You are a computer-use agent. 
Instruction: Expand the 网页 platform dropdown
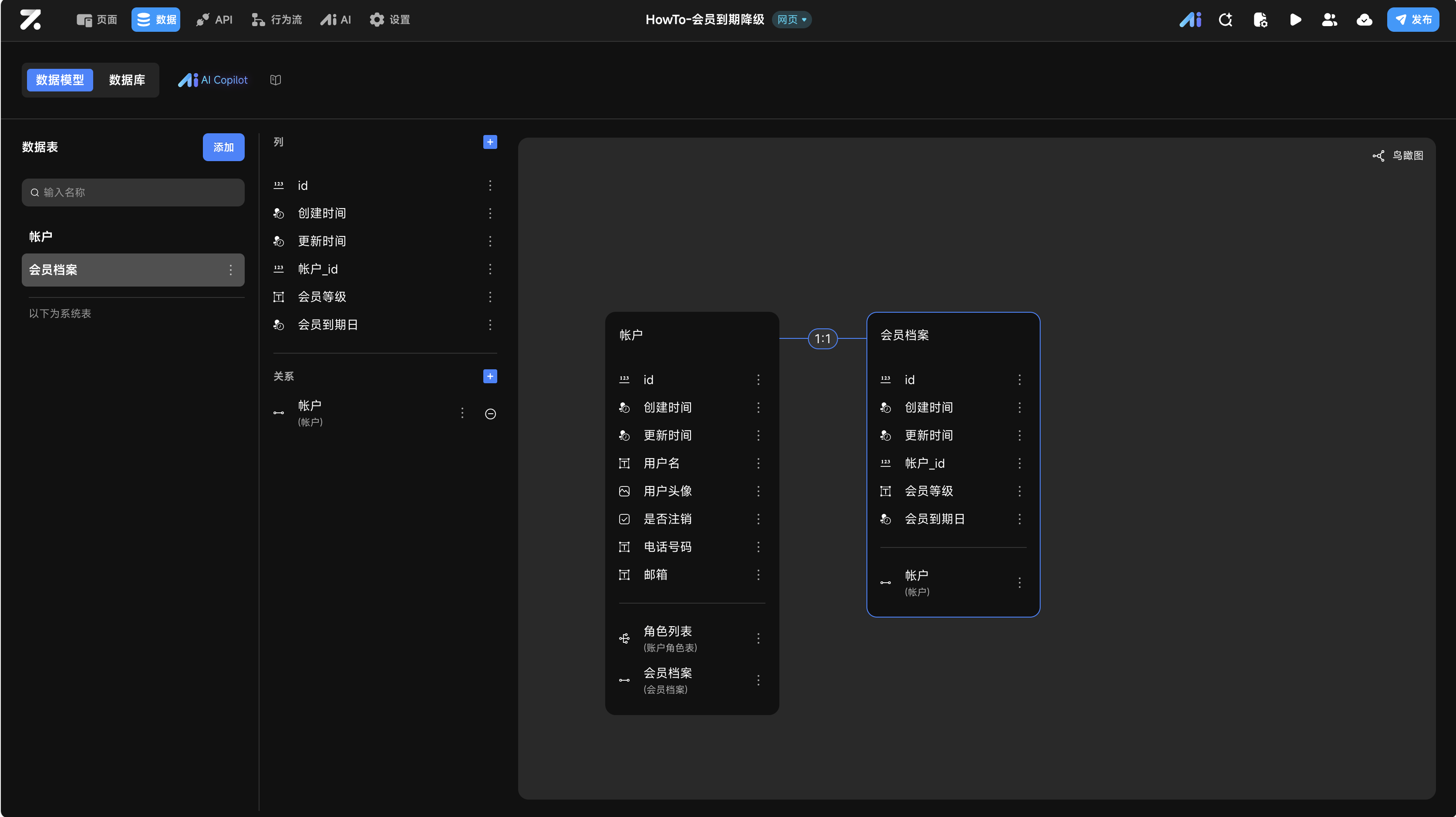point(792,20)
